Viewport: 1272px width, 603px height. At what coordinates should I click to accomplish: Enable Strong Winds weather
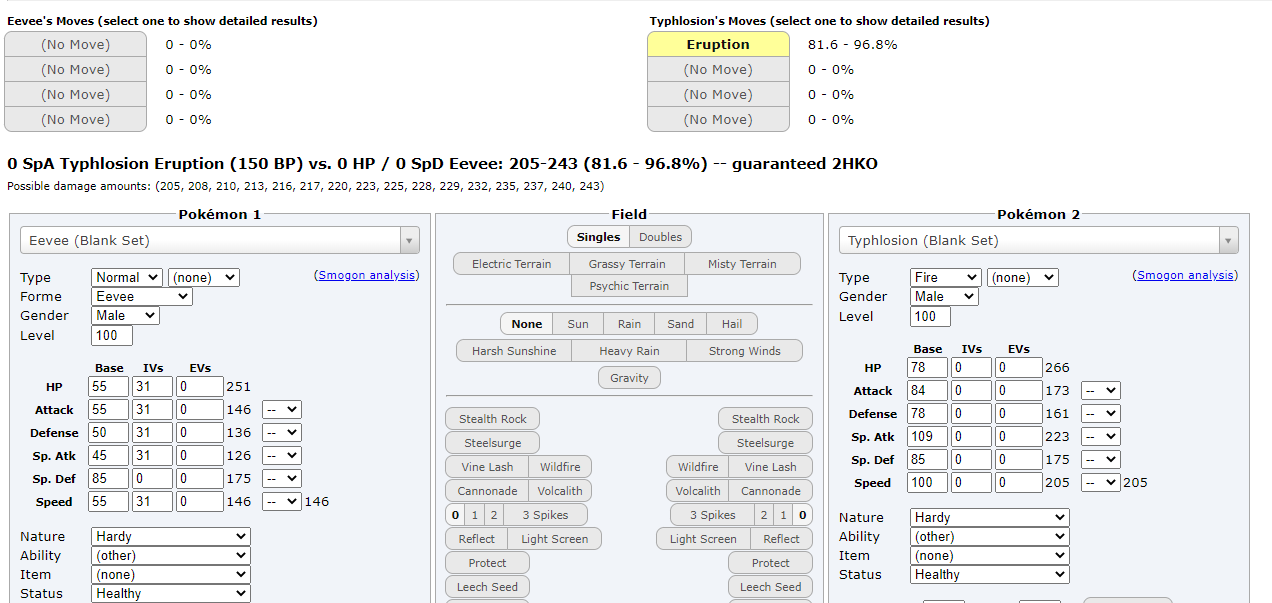[745, 351]
